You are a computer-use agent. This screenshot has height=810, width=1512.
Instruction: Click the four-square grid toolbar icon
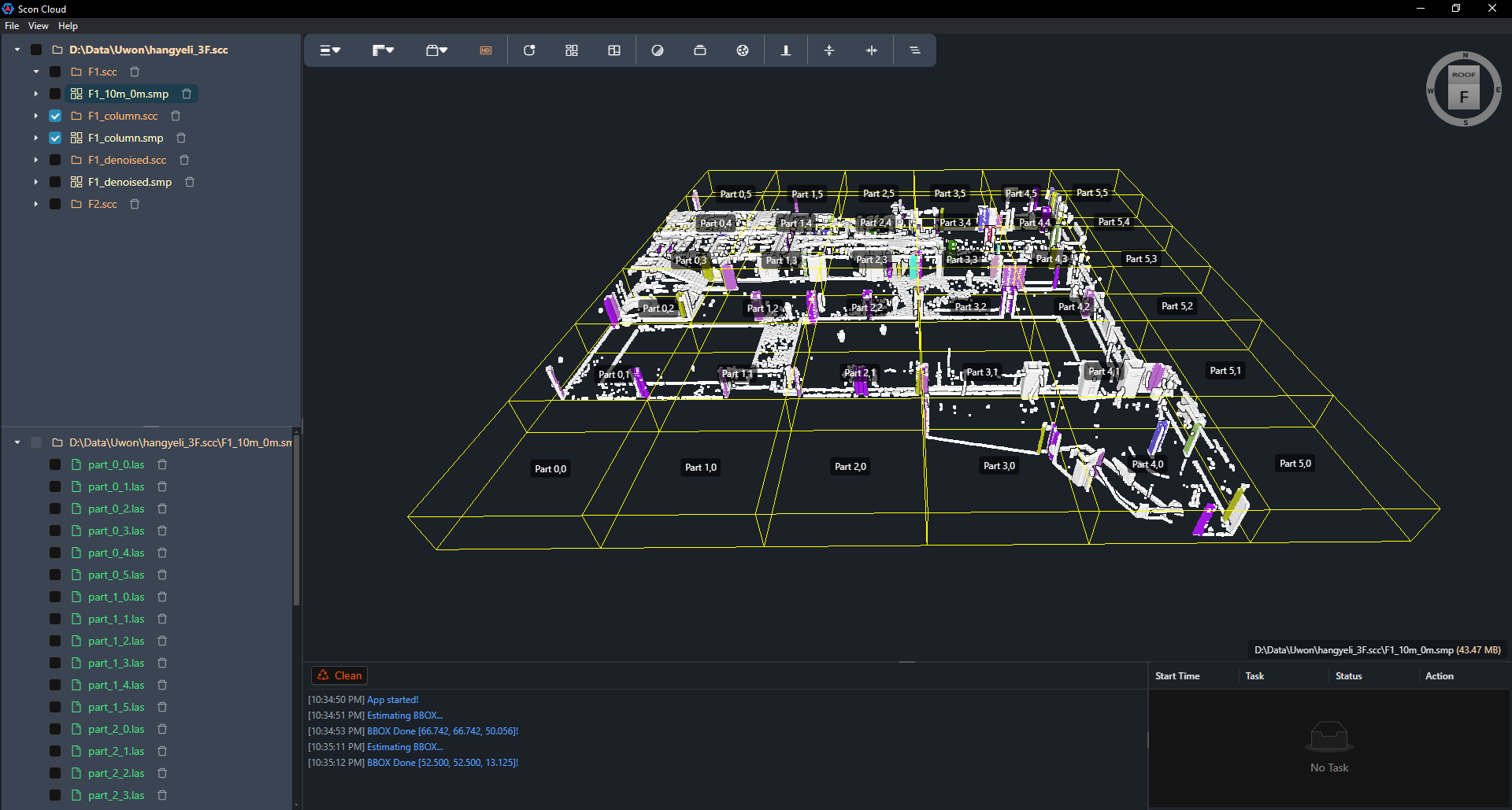572,50
